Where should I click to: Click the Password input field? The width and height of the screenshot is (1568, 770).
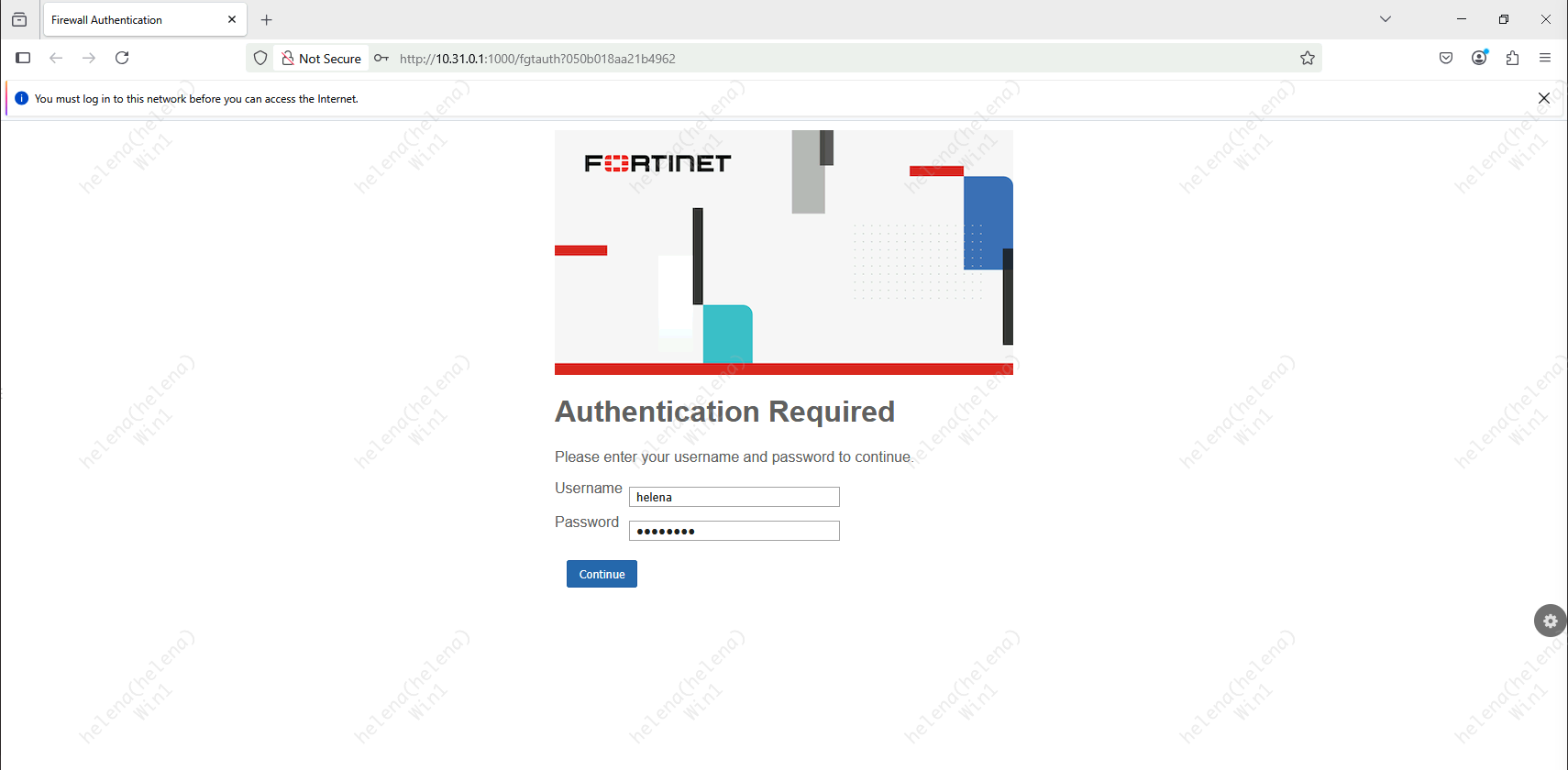[x=734, y=531]
